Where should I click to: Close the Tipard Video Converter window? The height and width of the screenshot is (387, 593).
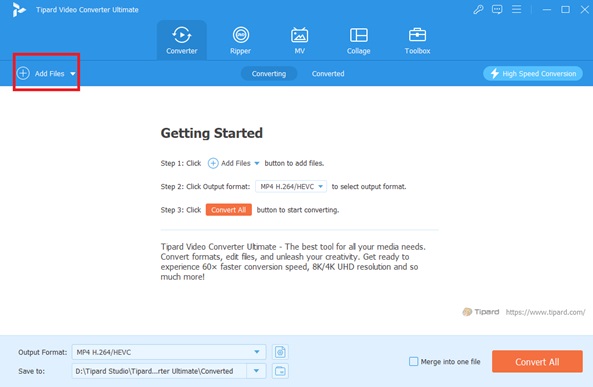585,9
